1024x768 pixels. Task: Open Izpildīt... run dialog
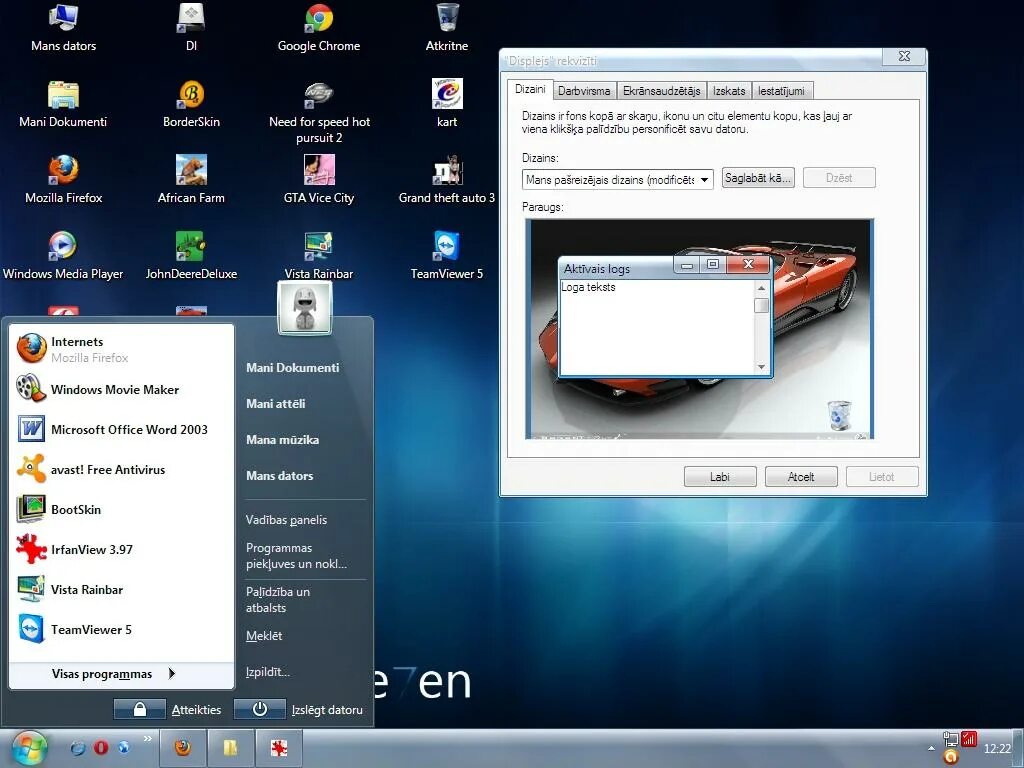268,671
